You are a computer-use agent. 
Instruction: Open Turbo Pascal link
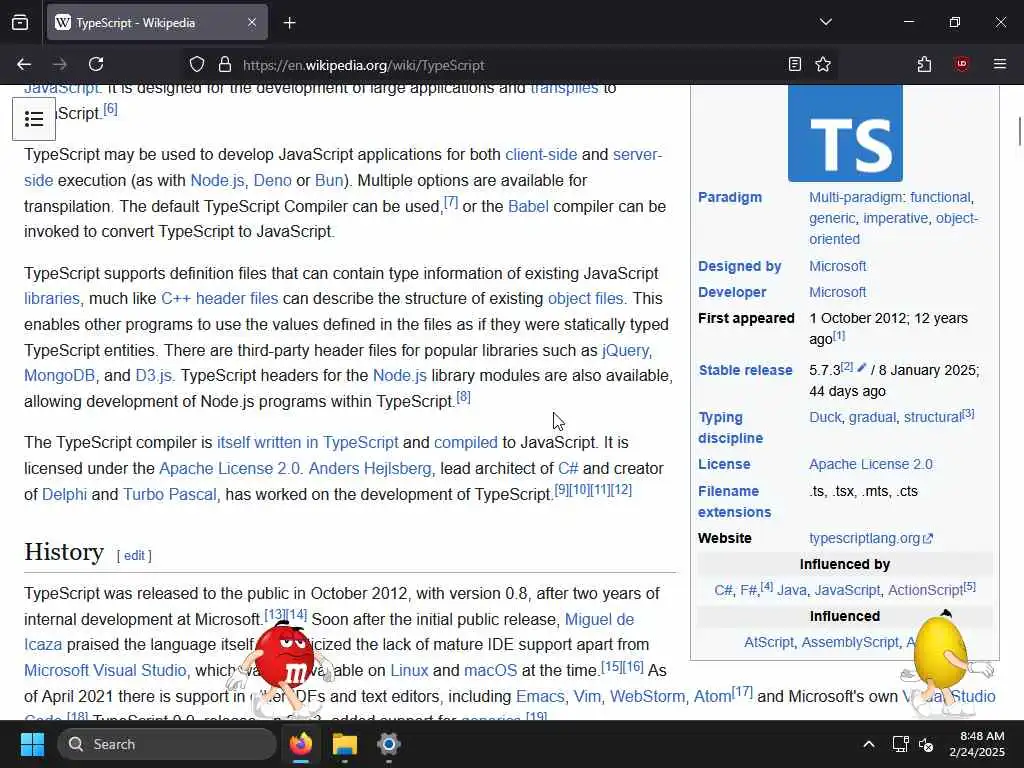(170, 494)
